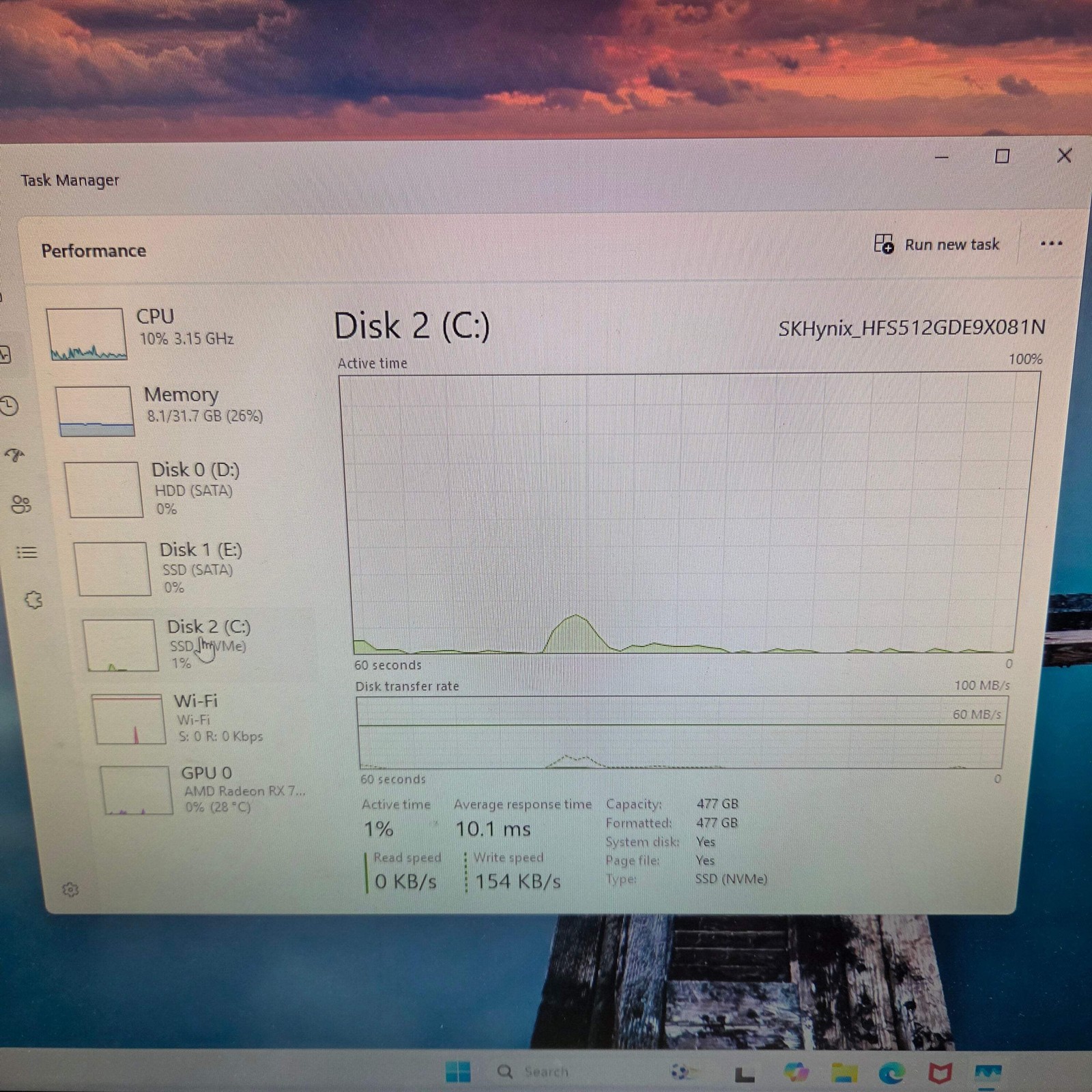Open the dark L-shaped app in taskbar

(744, 1074)
